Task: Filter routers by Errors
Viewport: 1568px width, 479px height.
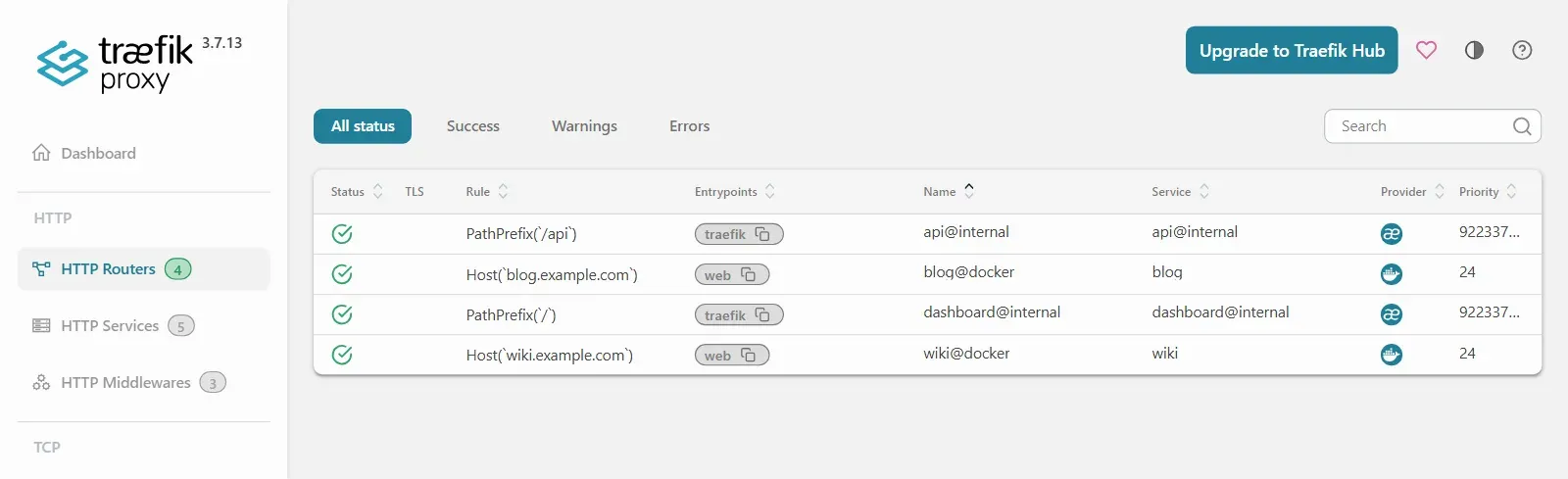Action: click(x=690, y=126)
